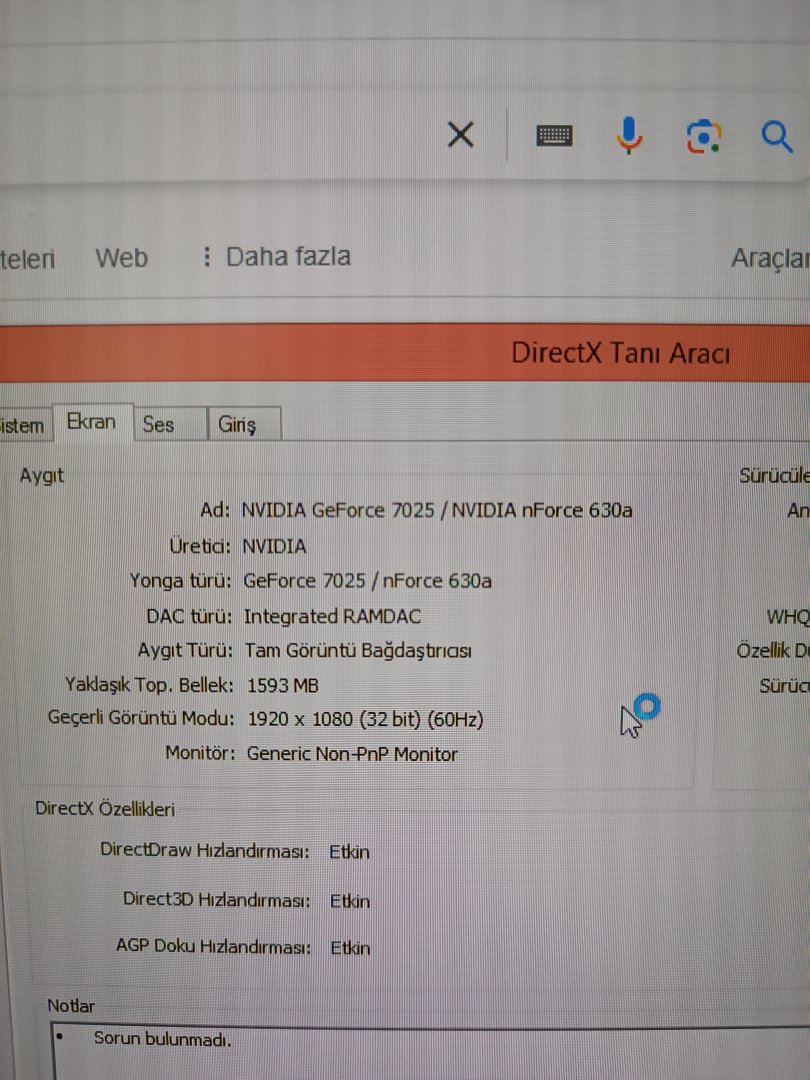Viewport: 810px width, 1080px height.
Task: Expand the Daha fazla menu
Action: (x=277, y=257)
